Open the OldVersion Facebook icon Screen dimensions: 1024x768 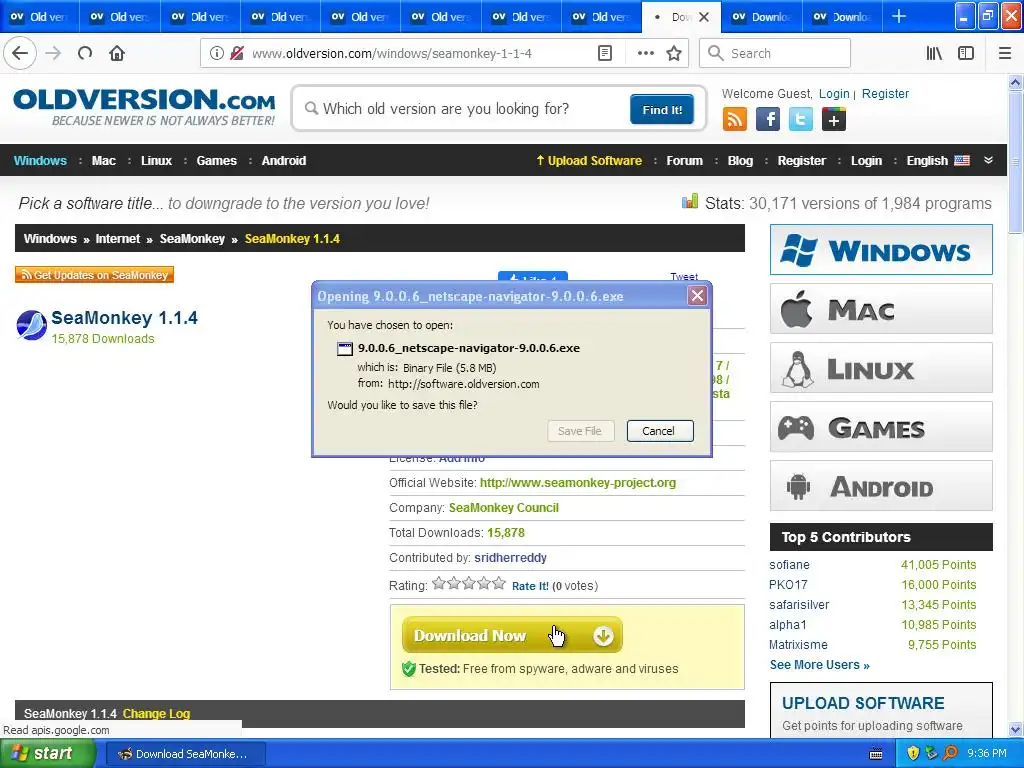(x=767, y=120)
